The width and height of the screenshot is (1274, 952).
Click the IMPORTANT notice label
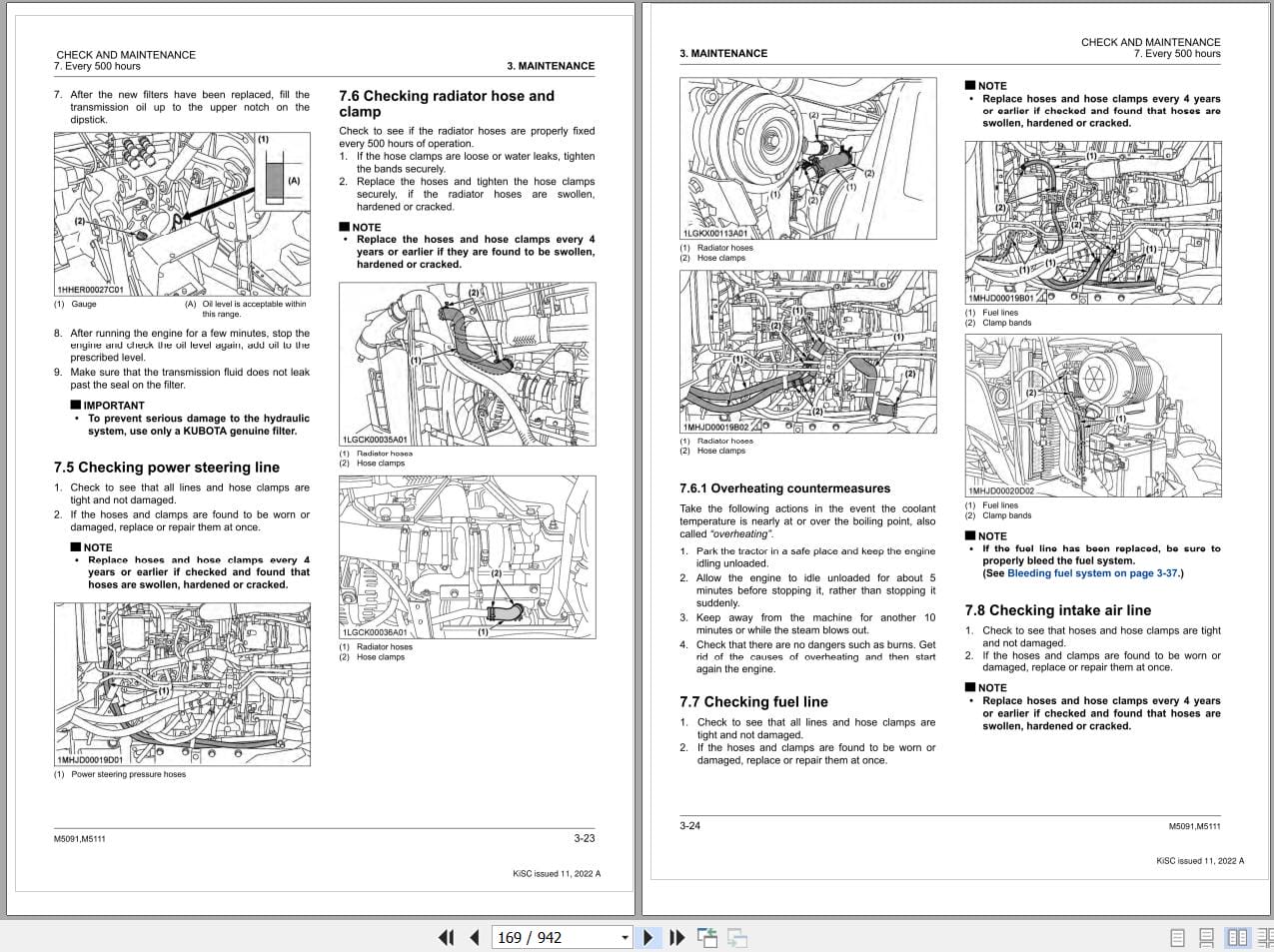pos(107,406)
